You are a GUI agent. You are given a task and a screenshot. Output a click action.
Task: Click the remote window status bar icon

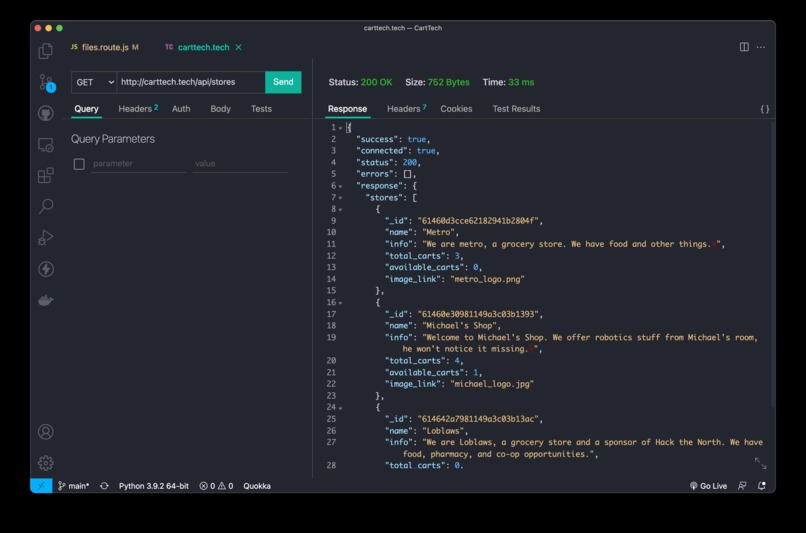(x=41, y=486)
